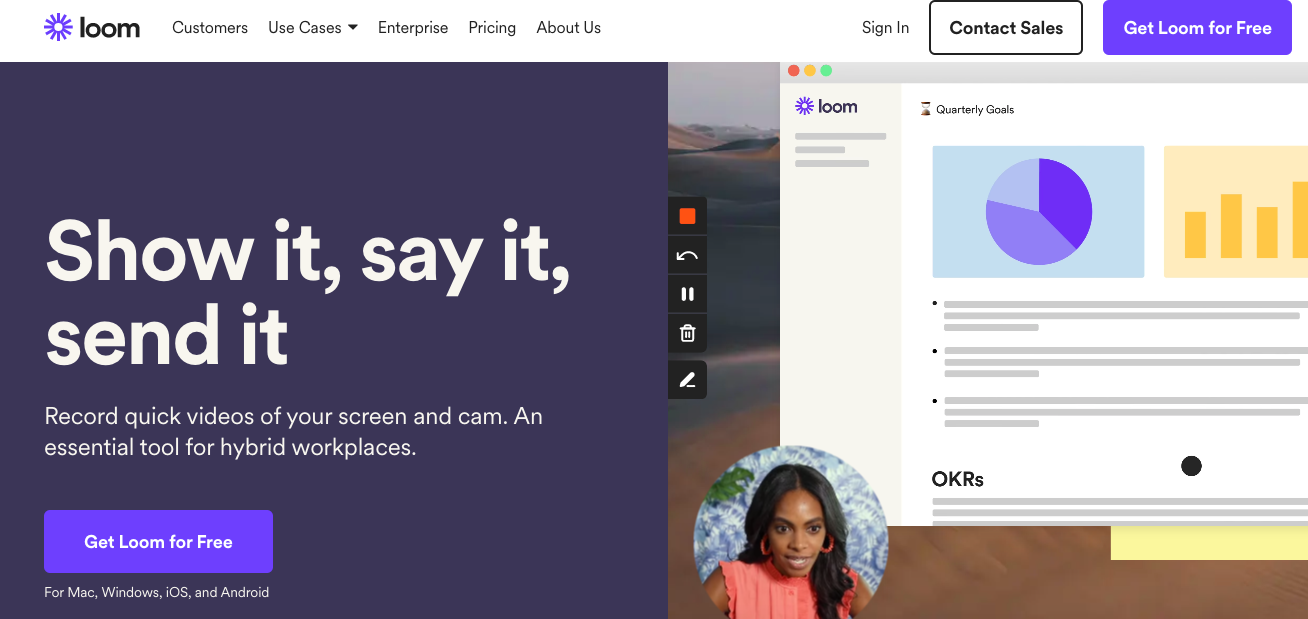Pause the recording with the pause icon

[x=687, y=294]
